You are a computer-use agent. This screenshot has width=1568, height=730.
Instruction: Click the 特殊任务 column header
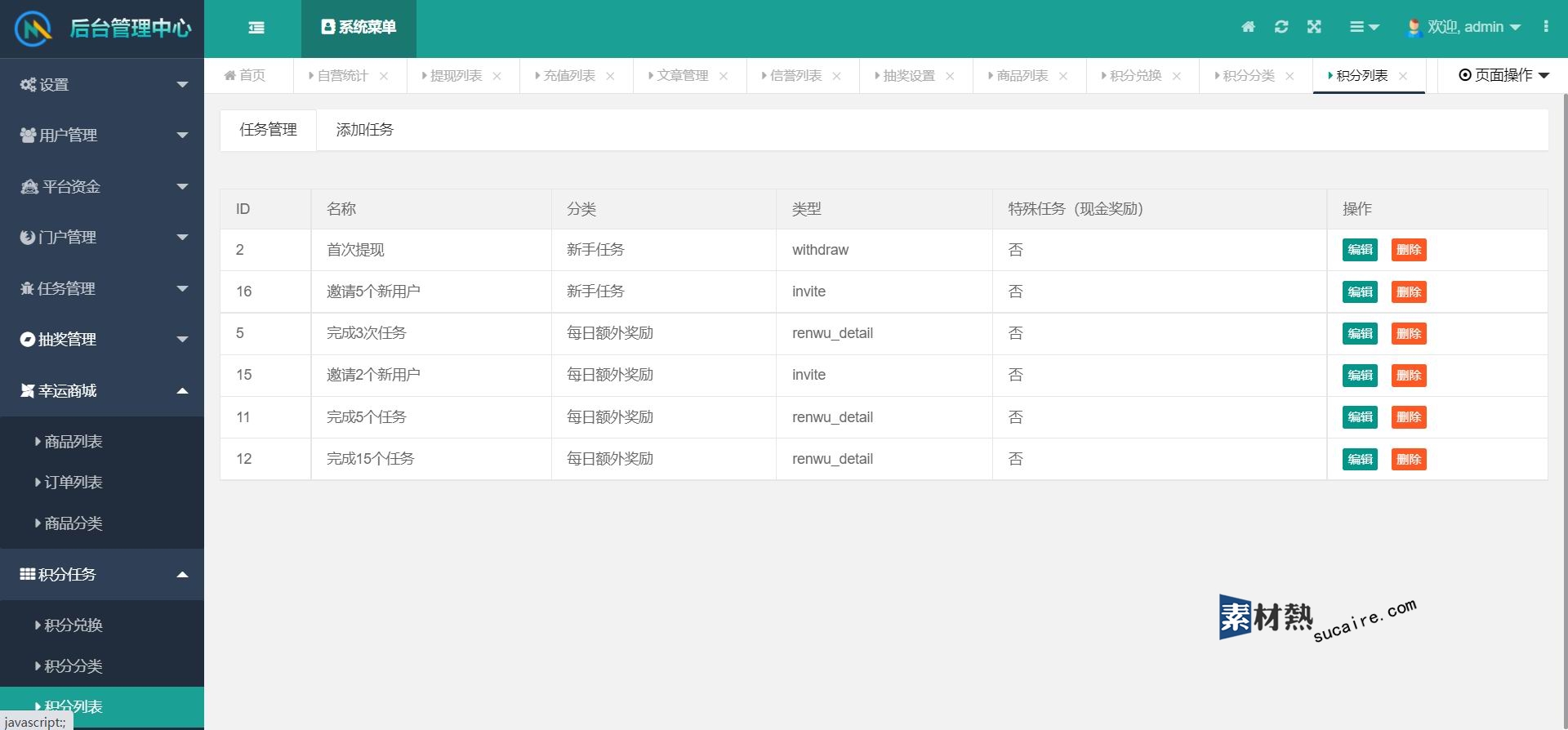pos(1159,209)
